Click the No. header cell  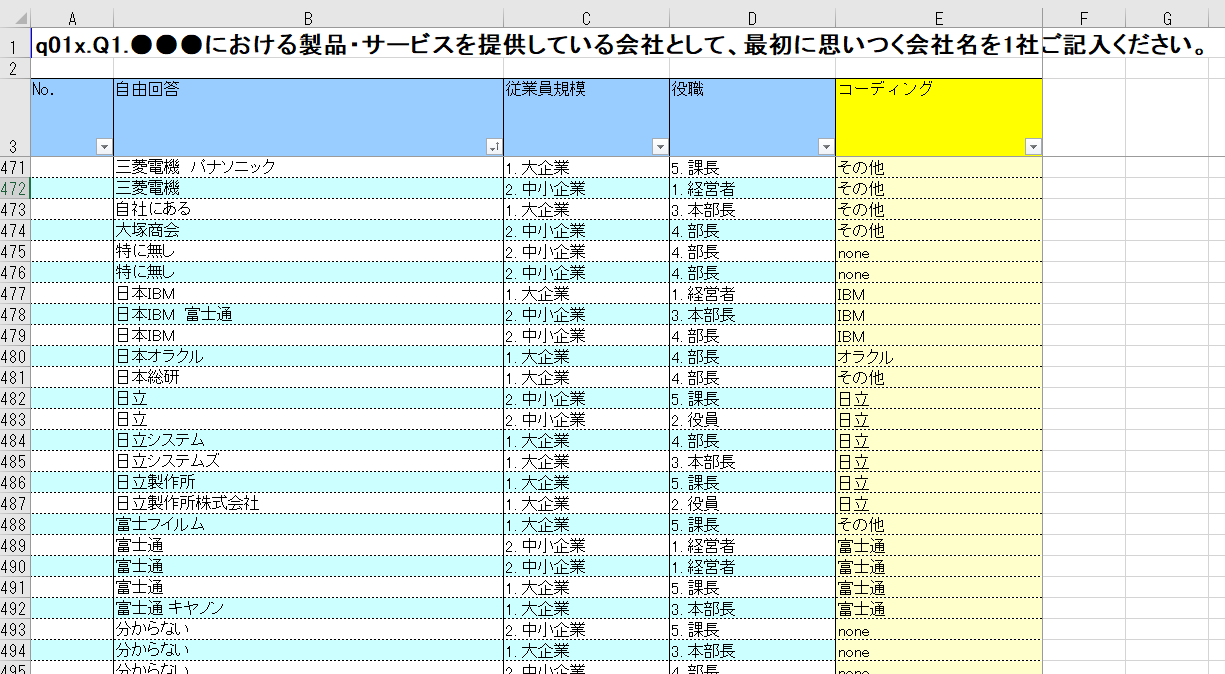tap(72, 117)
